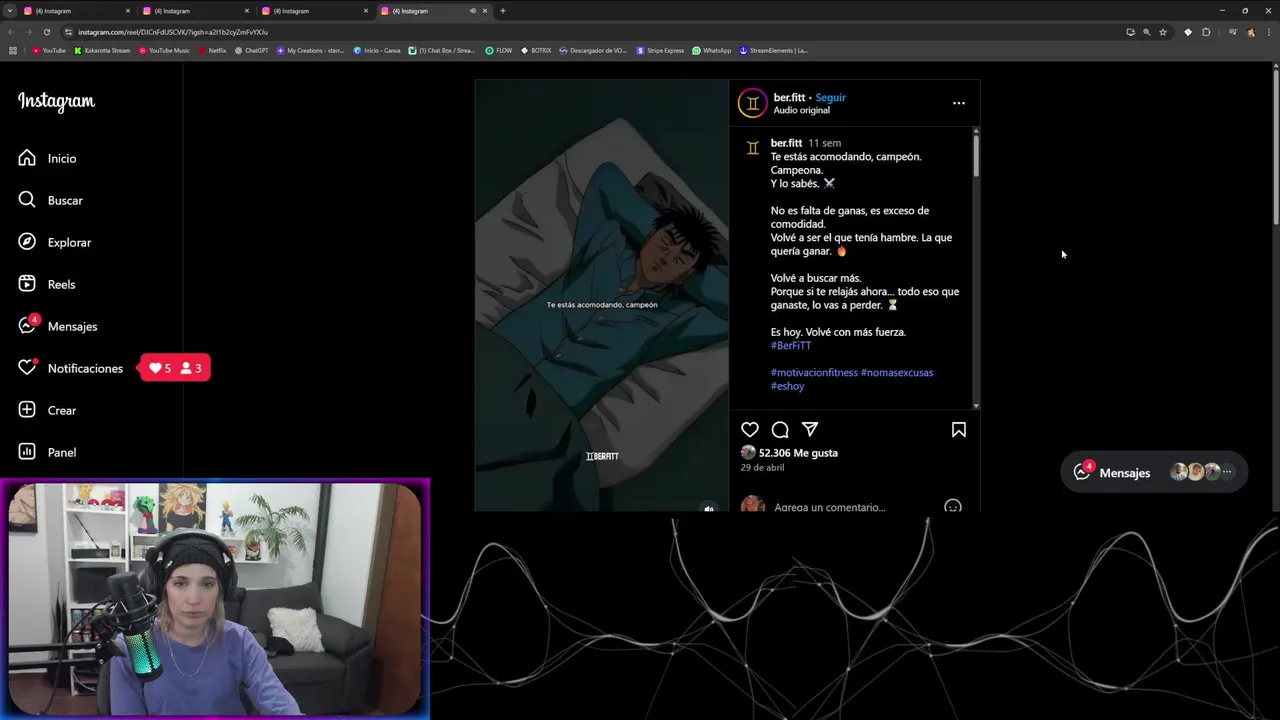Screen dimensions: 1280x720
Task: Click the reel video to pause it
Action: tap(602, 295)
